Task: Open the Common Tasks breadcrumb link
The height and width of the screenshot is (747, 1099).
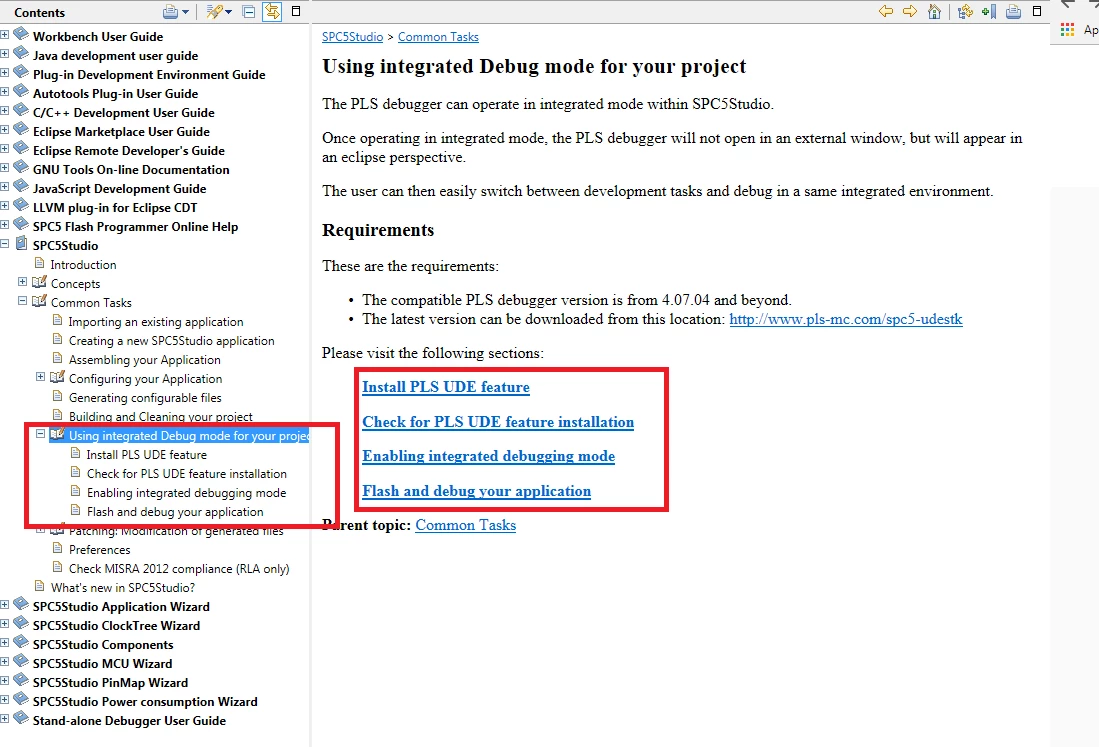Action: (x=438, y=36)
